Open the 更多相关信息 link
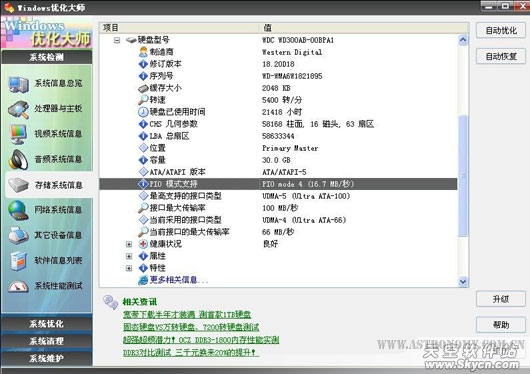Screen dimensions: 530x374 pyautogui.click(x=178, y=280)
